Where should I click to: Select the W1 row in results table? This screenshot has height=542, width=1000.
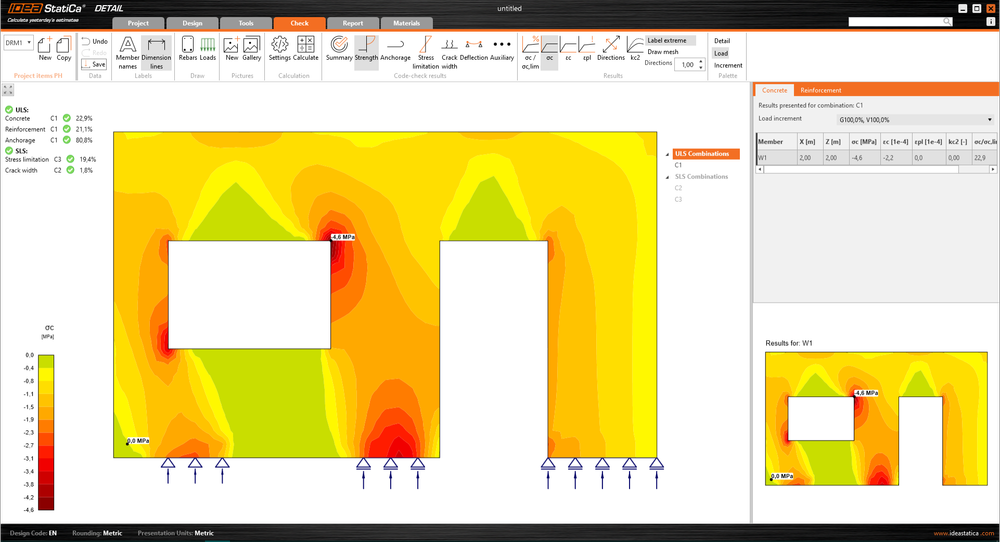(x=877, y=157)
